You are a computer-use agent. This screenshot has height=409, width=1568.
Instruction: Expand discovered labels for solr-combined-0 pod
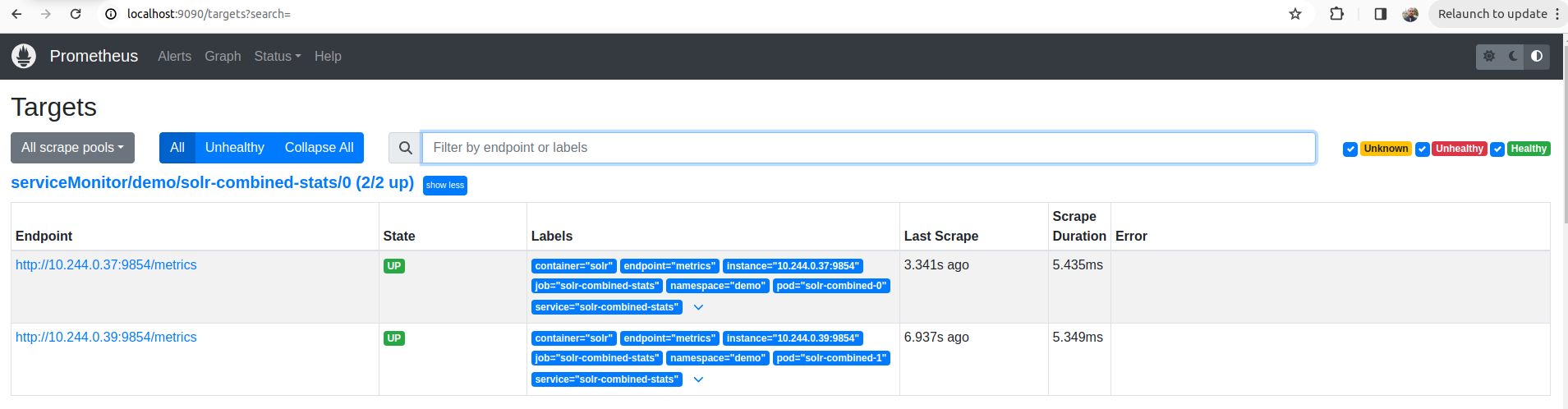(x=698, y=307)
